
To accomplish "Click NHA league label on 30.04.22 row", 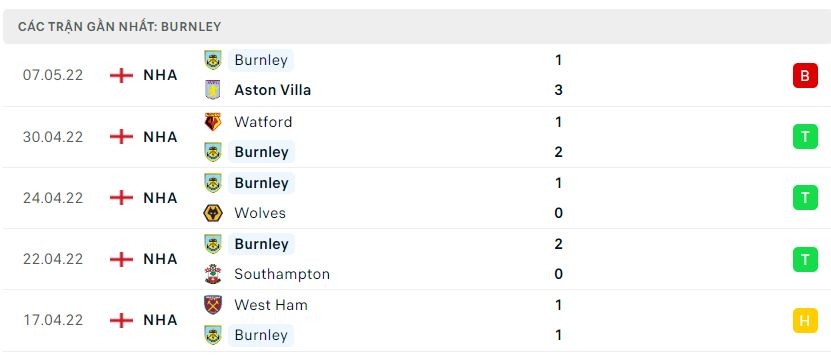I will pos(160,137).
